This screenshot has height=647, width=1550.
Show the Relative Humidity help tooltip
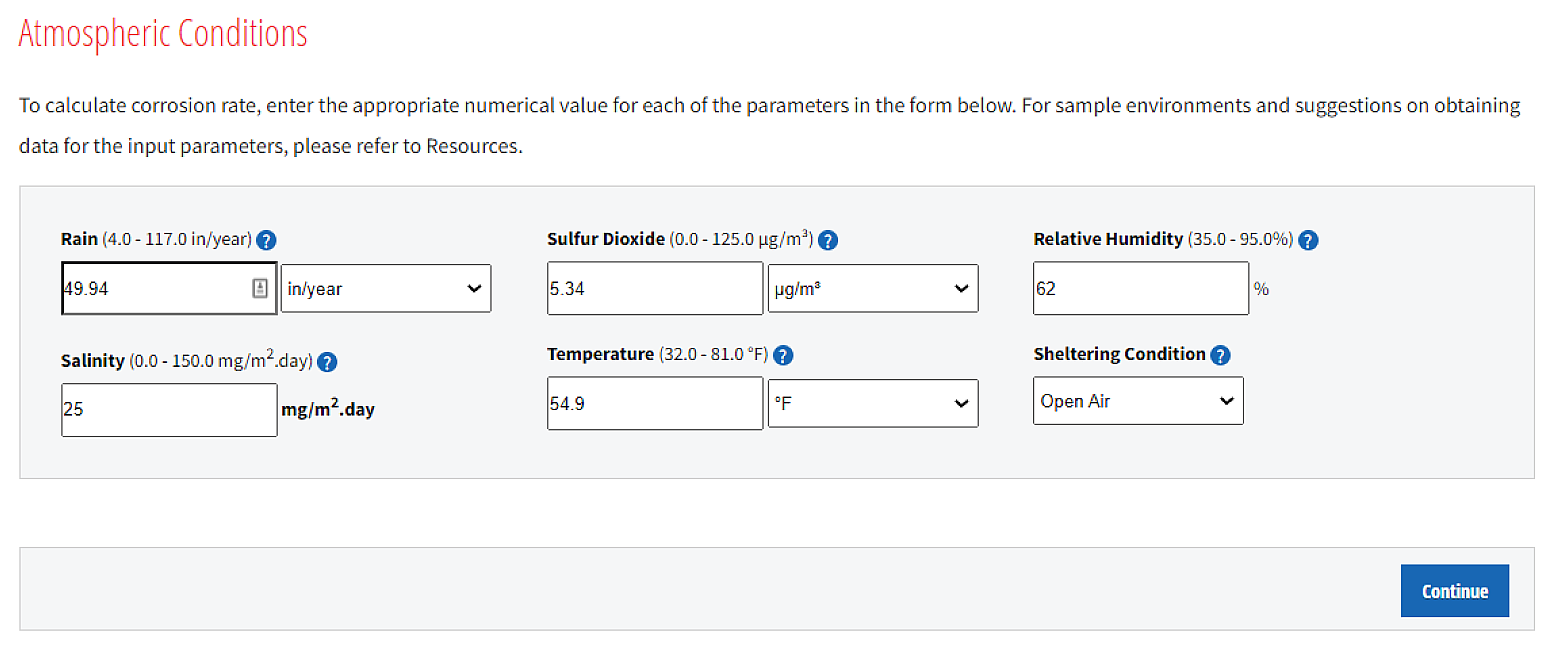coord(1307,240)
